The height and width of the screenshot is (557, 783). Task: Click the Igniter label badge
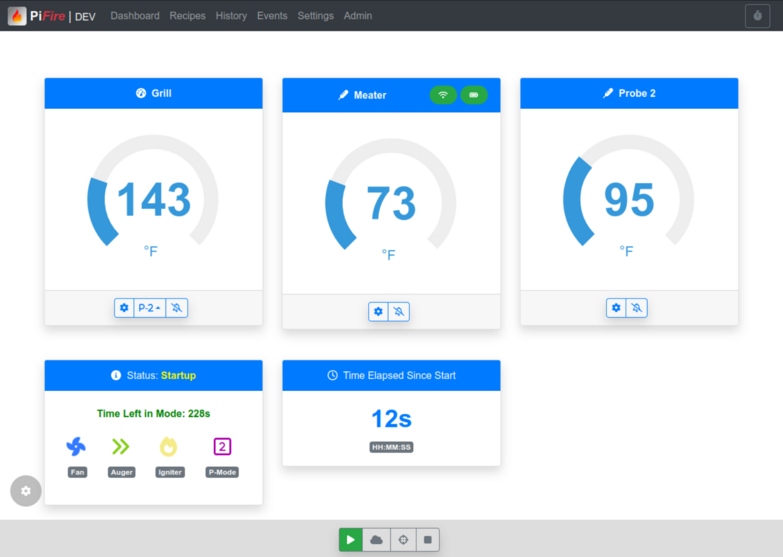(170, 472)
